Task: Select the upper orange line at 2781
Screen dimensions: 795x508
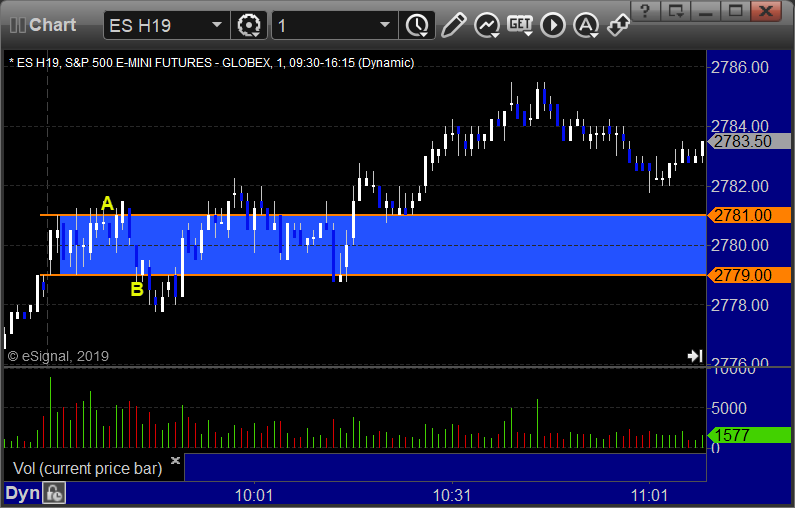Action: (x=373, y=215)
